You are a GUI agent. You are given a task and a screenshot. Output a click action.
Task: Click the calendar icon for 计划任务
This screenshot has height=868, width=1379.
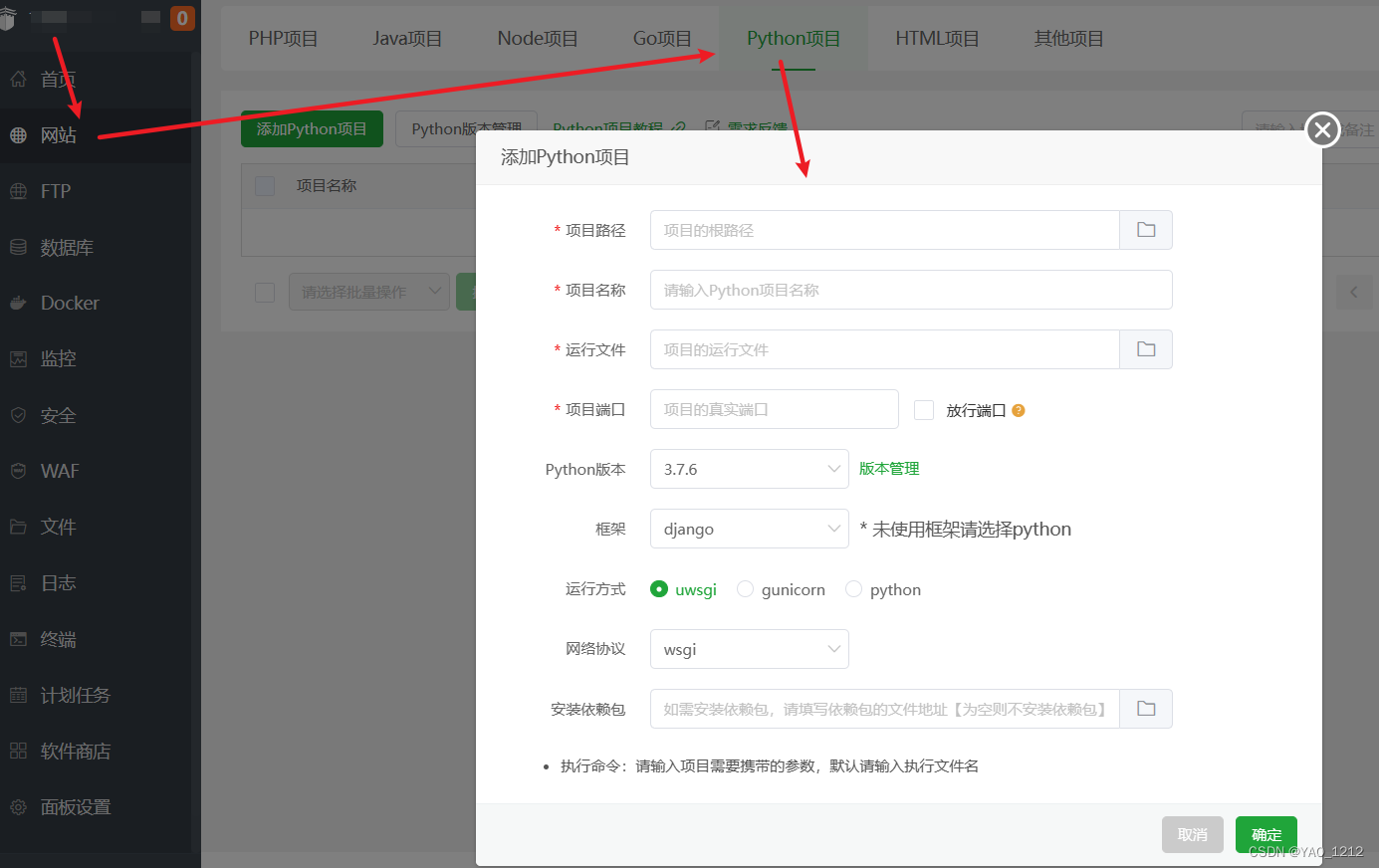pyautogui.click(x=18, y=695)
